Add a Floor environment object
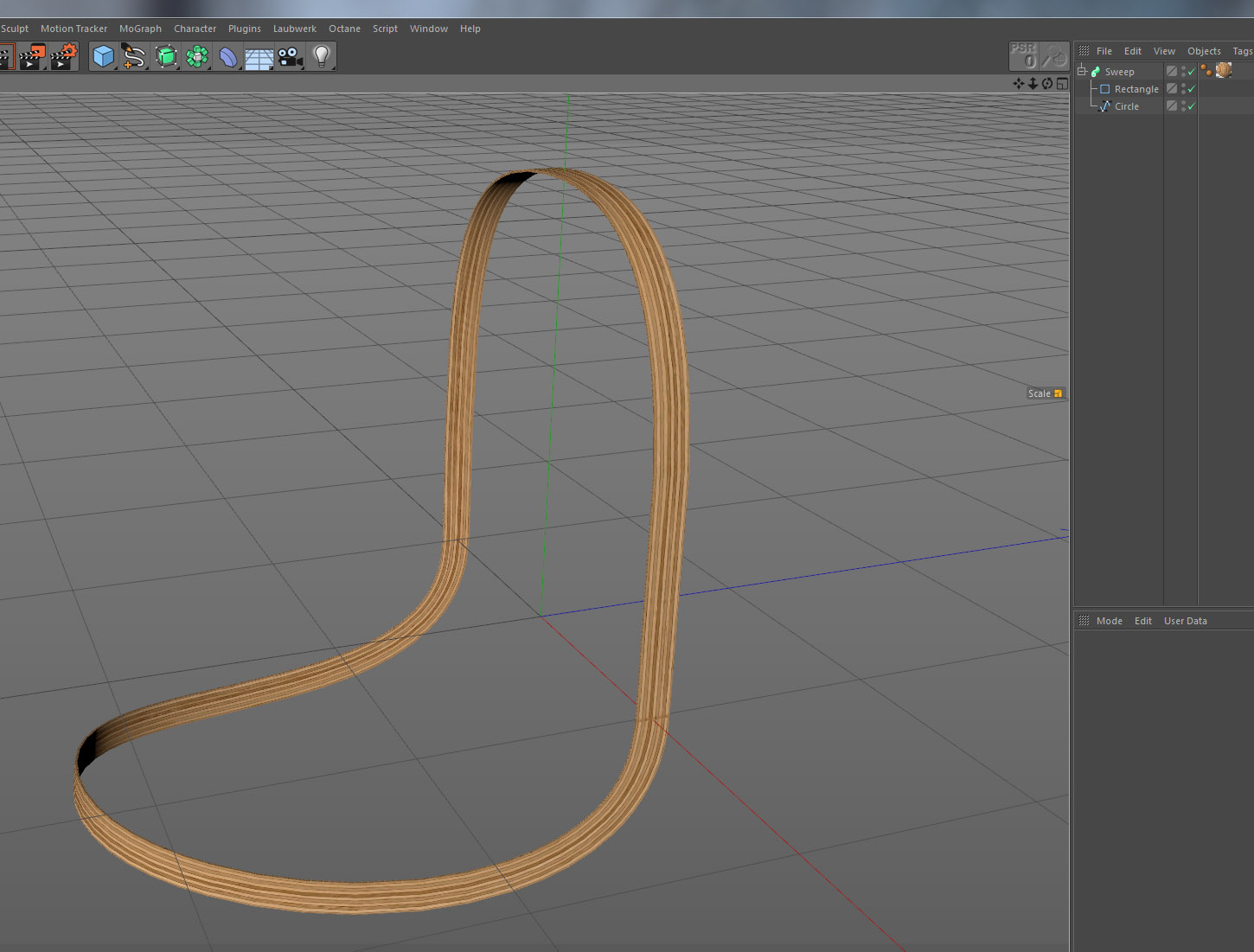1254x952 pixels. click(259, 58)
